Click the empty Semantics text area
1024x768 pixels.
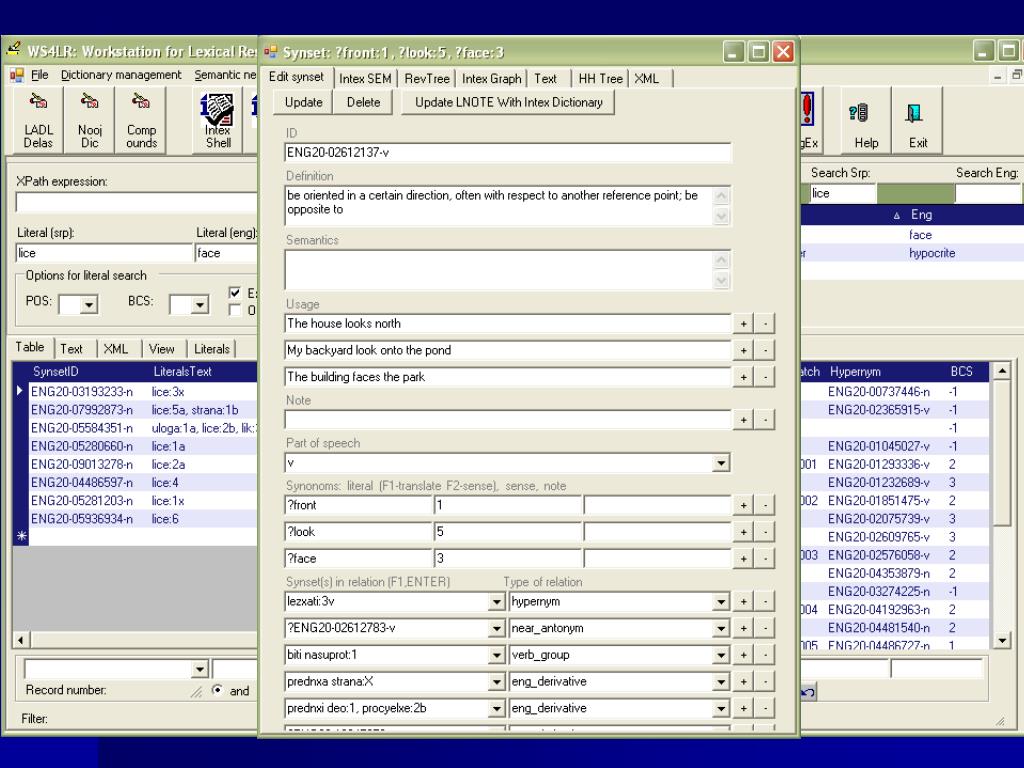coord(500,270)
